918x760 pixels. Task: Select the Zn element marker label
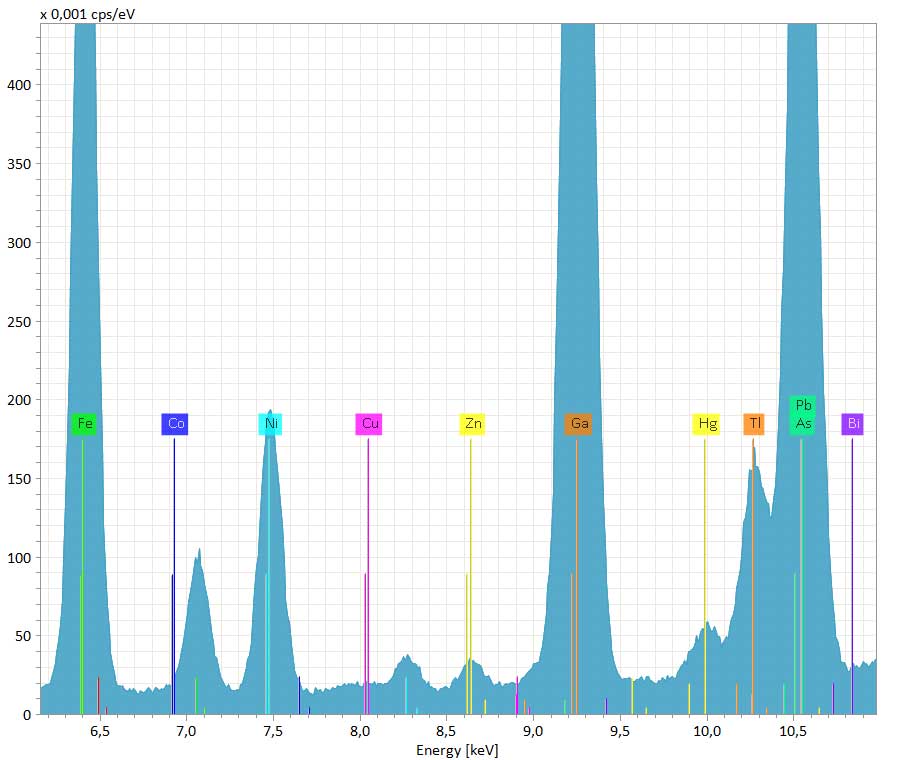point(472,424)
